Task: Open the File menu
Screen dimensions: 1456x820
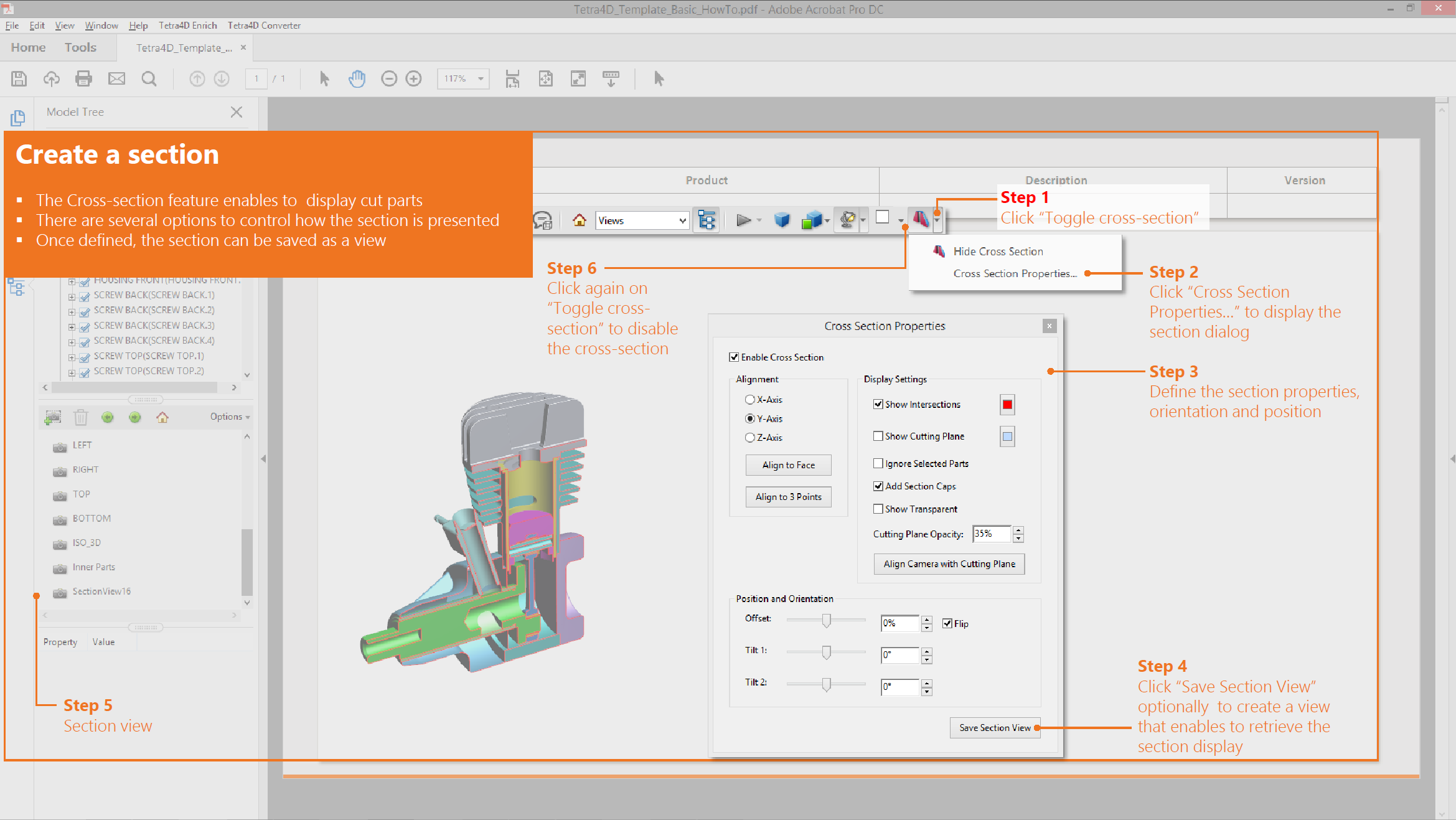Action: (12, 26)
